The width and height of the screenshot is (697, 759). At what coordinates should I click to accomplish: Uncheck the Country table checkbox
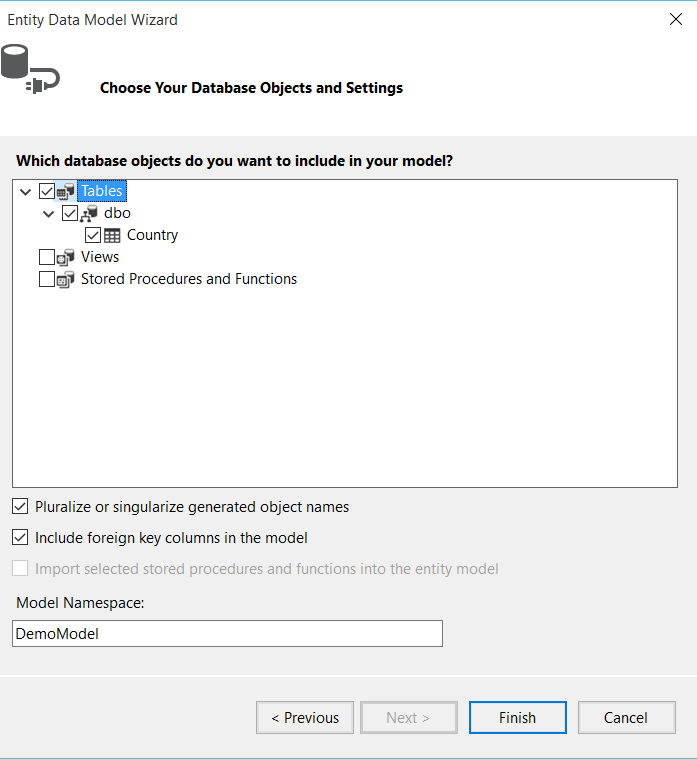tap(93, 235)
